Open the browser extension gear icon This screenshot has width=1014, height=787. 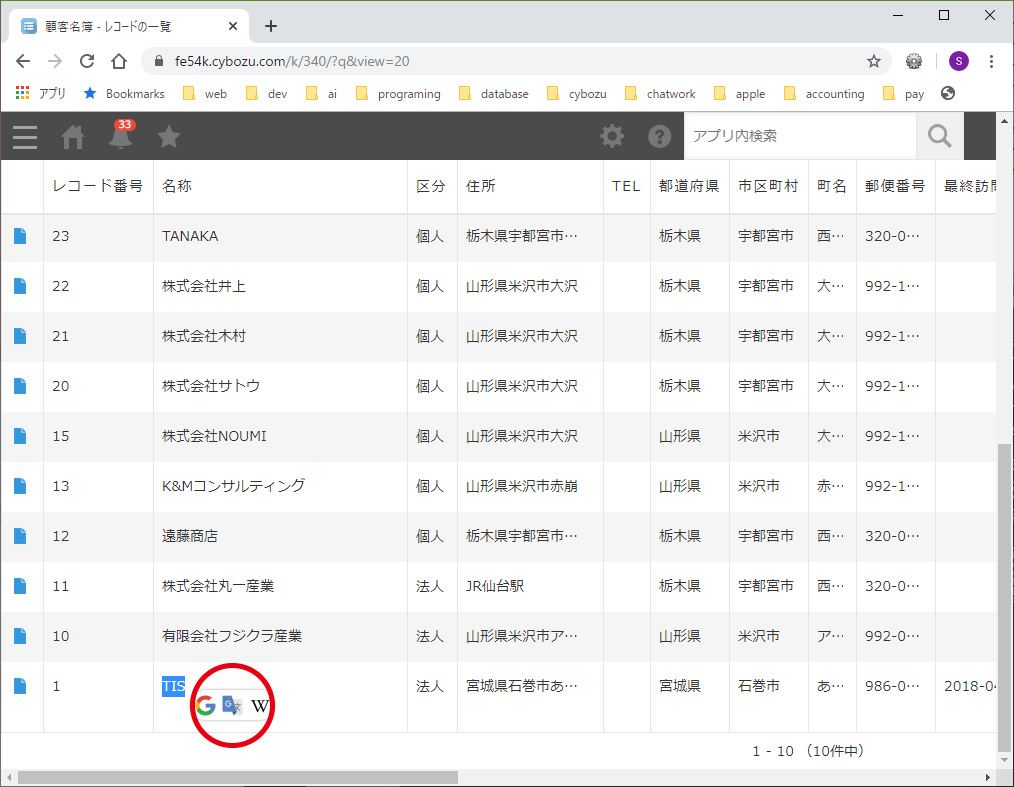pos(914,61)
